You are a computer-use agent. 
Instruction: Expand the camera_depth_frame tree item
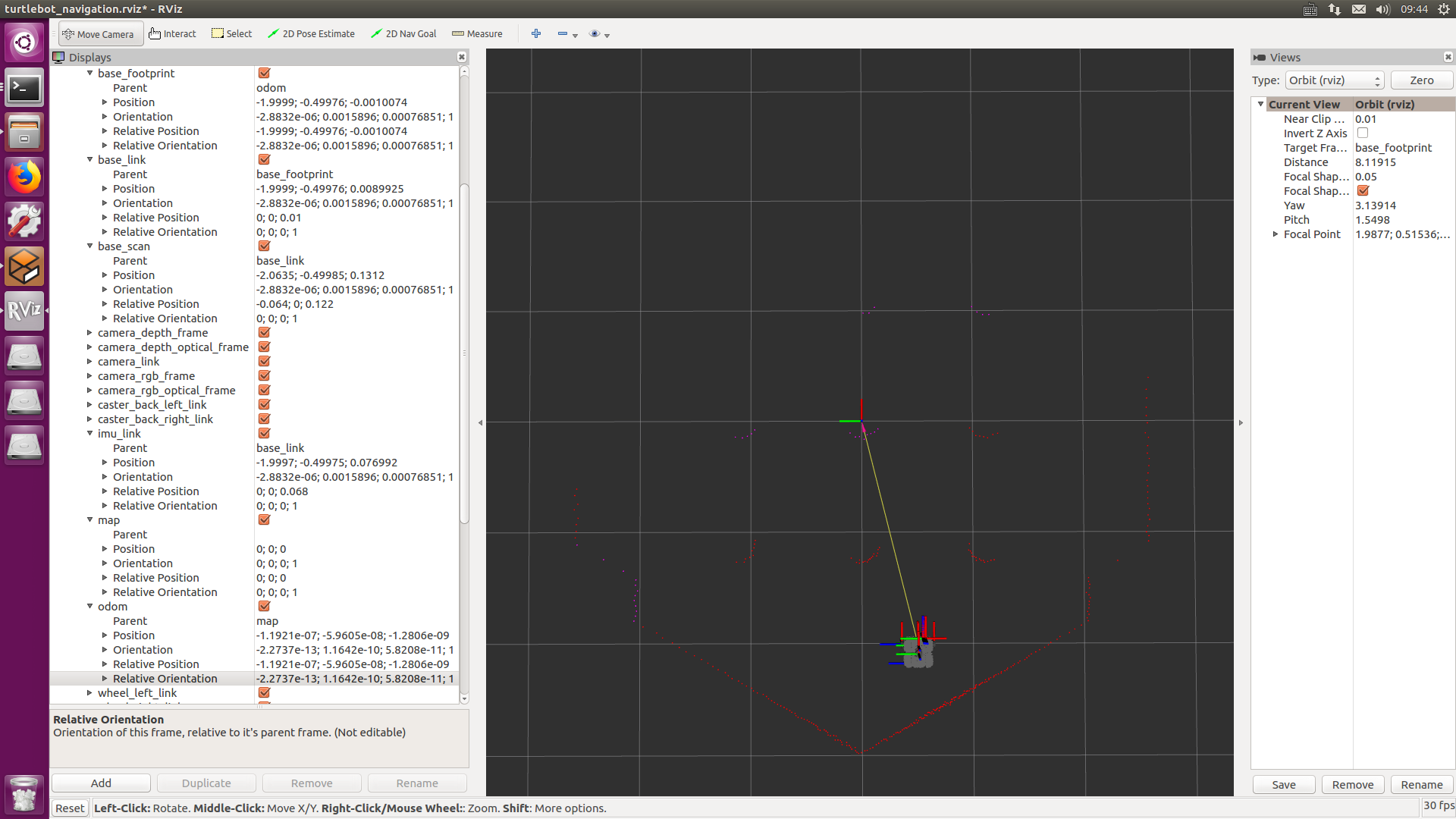click(89, 333)
